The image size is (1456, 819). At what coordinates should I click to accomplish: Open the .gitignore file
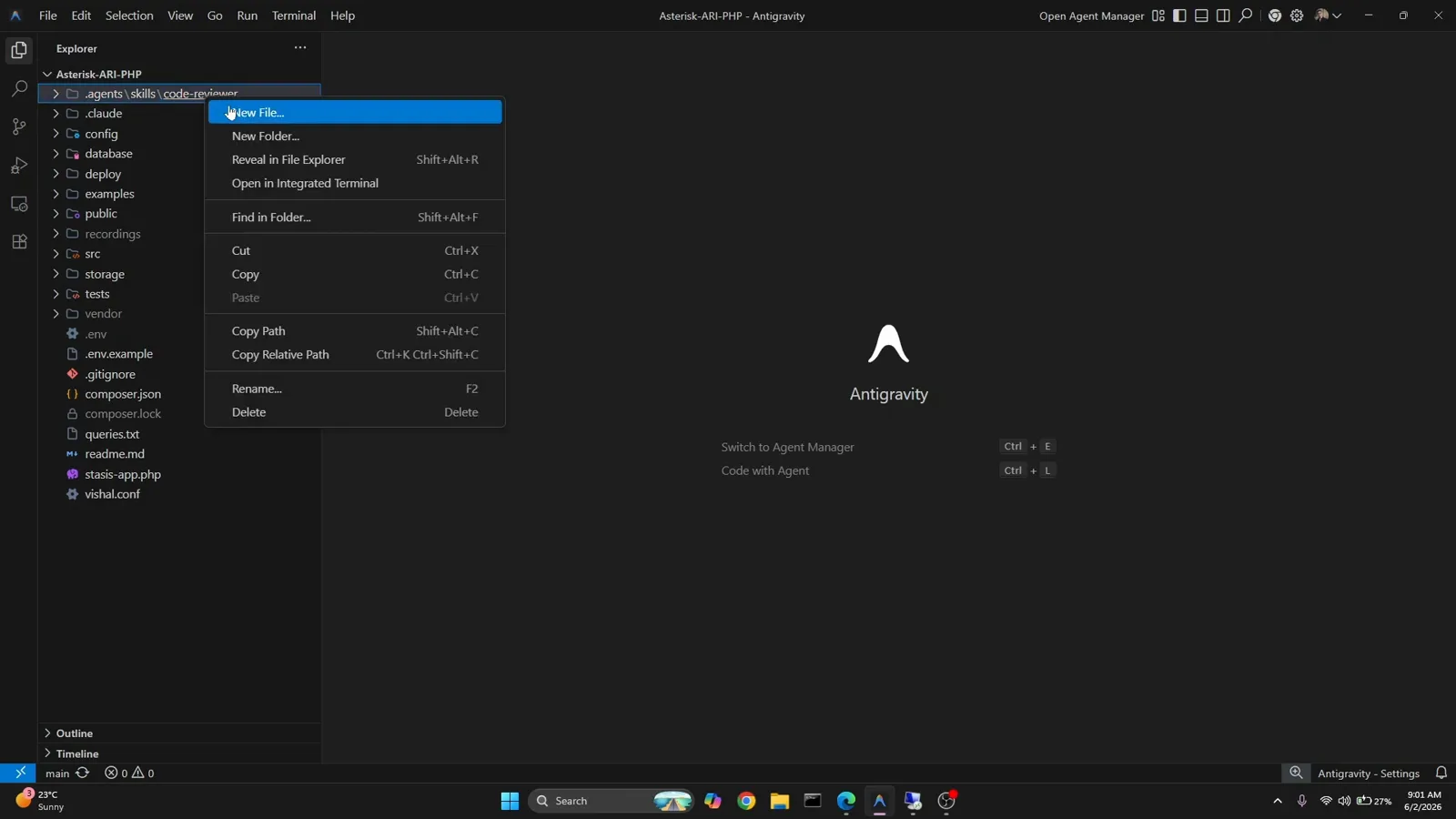click(x=110, y=374)
